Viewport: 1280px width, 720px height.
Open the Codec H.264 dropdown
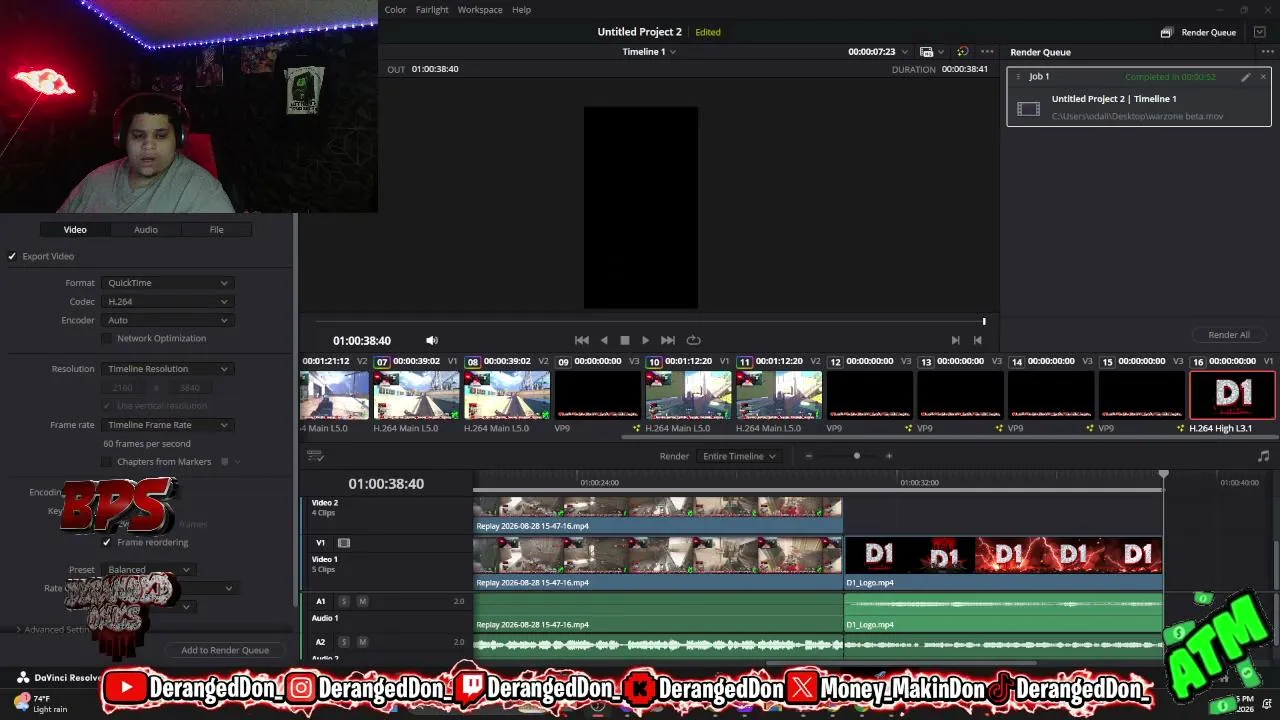pyautogui.click(x=167, y=302)
